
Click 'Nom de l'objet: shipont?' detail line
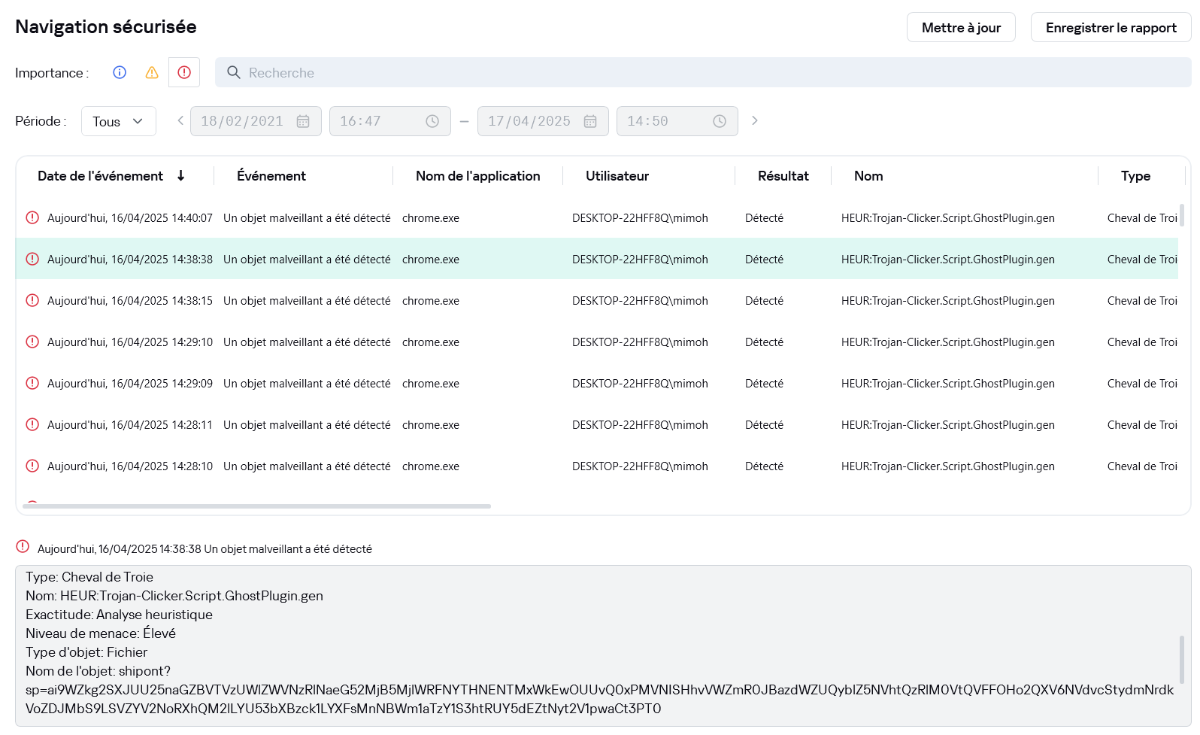(x=99, y=670)
